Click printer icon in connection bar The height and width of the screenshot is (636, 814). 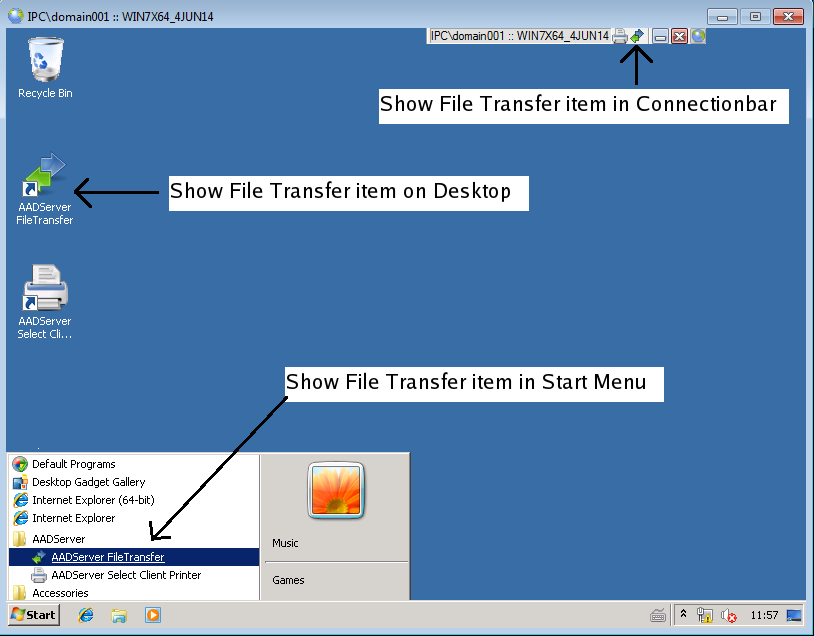tap(620, 36)
